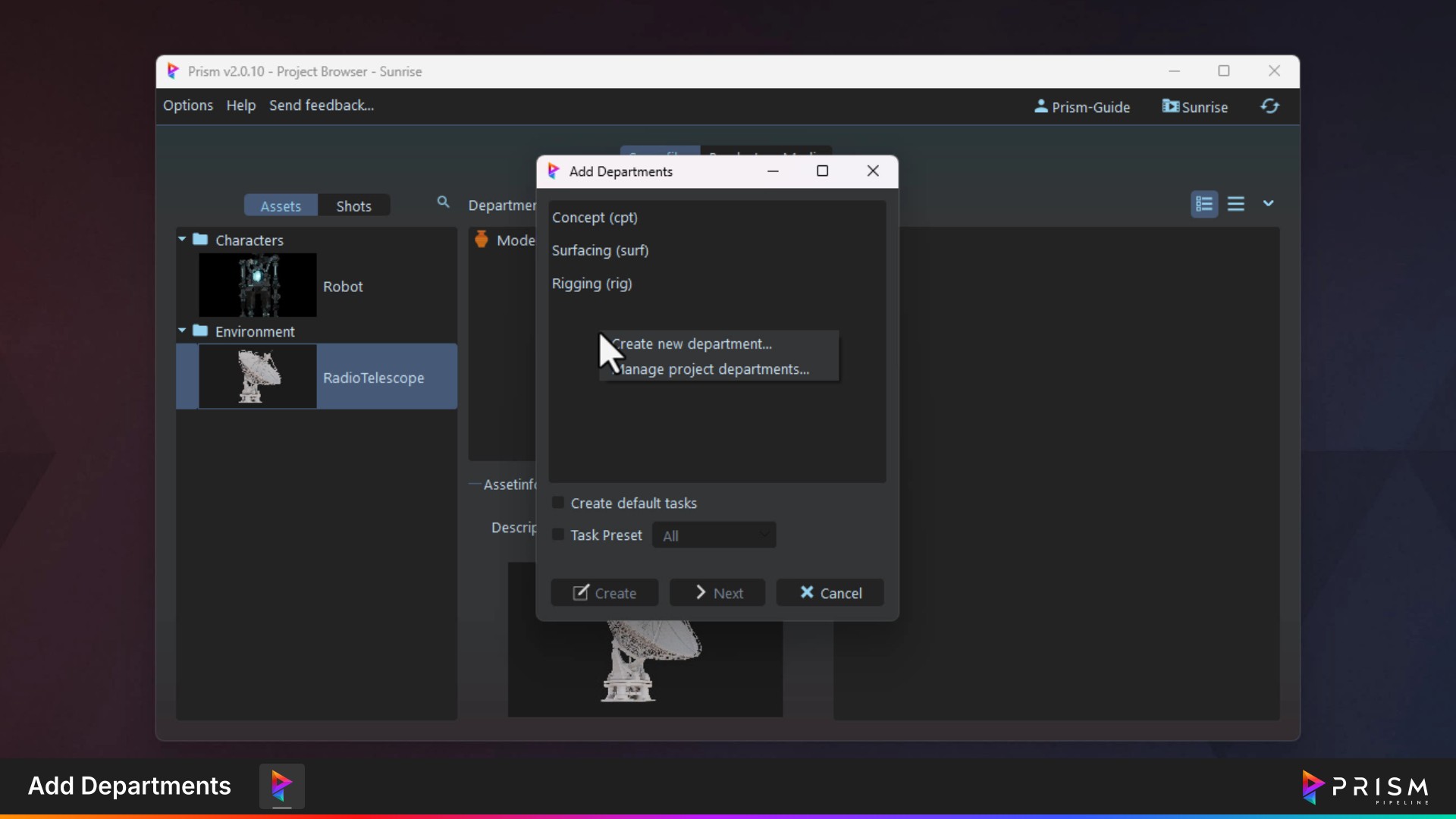Screen dimensions: 1456x819
Task: Click the Sunrise project icon
Action: point(1170,107)
